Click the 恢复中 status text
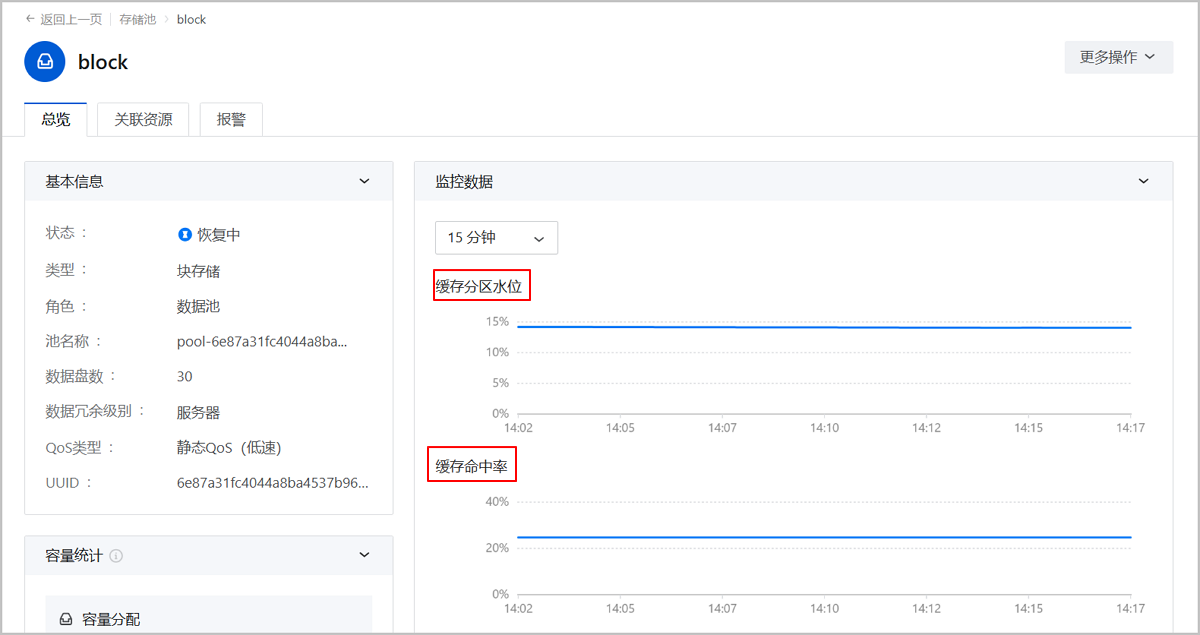 [218, 235]
